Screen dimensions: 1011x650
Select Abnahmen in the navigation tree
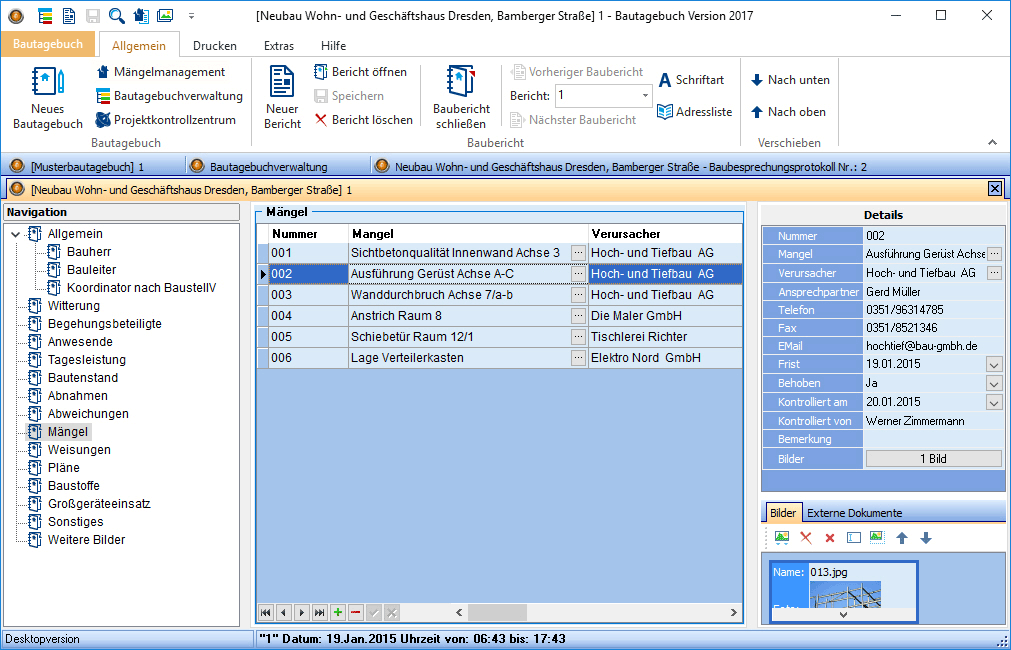pyautogui.click(x=77, y=396)
